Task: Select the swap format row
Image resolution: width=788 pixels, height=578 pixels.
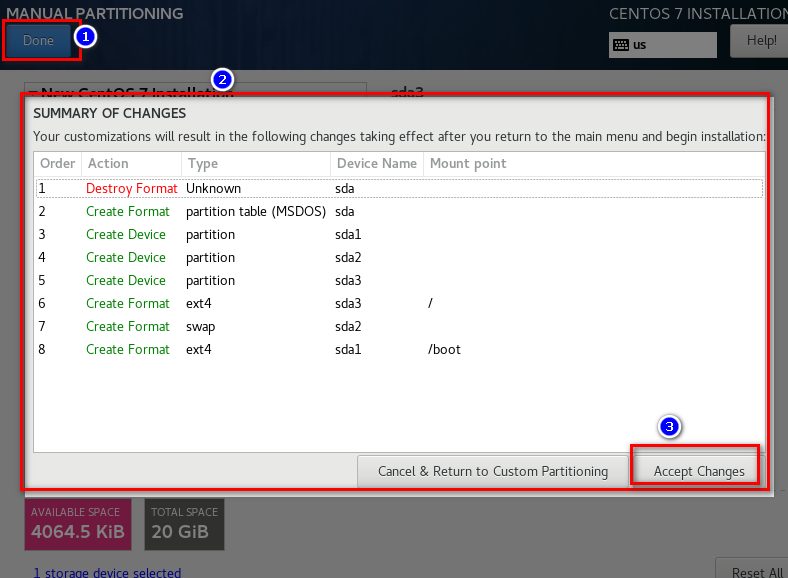Action: click(x=399, y=327)
